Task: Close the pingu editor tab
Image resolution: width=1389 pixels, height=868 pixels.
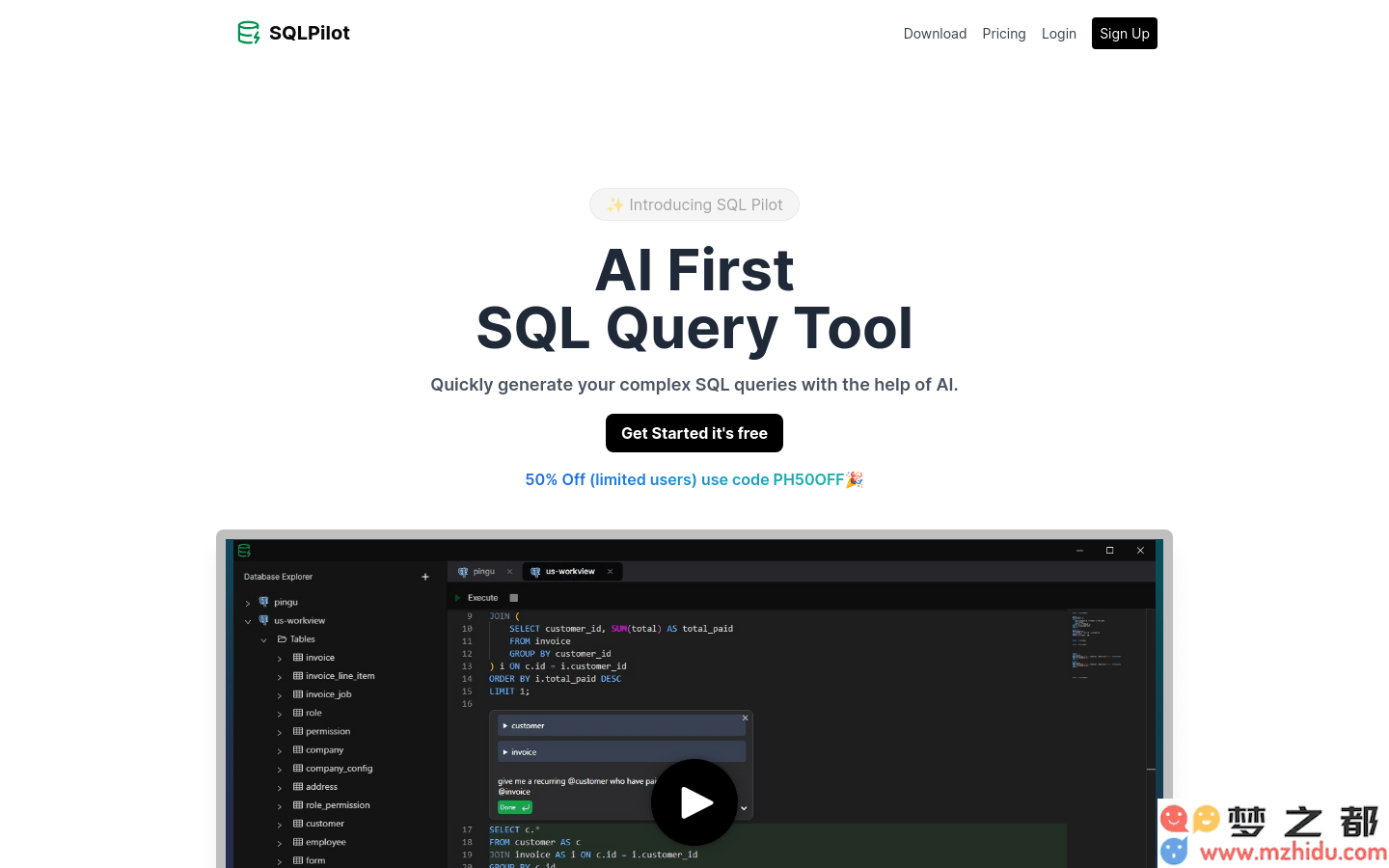Action: click(510, 572)
